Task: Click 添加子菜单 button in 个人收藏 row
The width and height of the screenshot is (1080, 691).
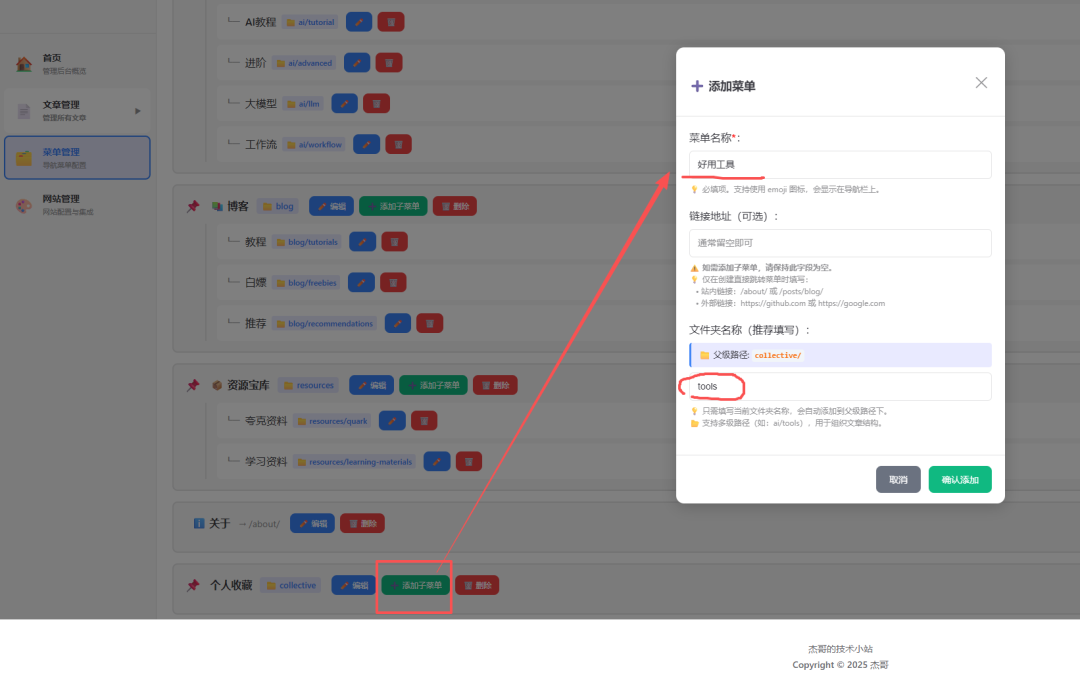Action: (x=415, y=585)
